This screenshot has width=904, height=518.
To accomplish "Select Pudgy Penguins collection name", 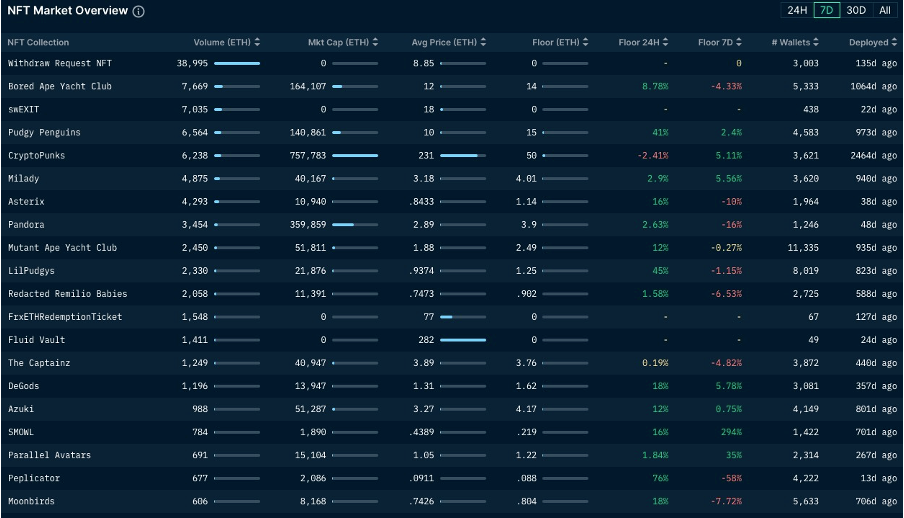I will (x=44, y=132).
